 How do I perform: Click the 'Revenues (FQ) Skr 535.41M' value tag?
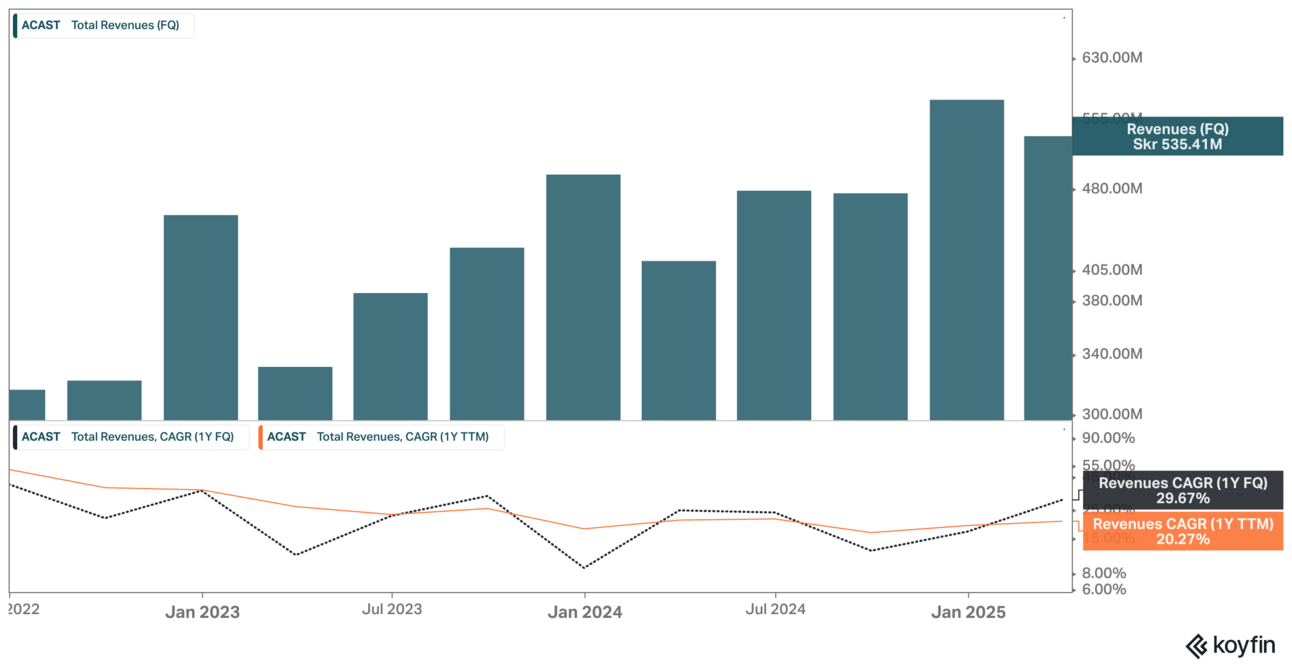pos(1177,136)
